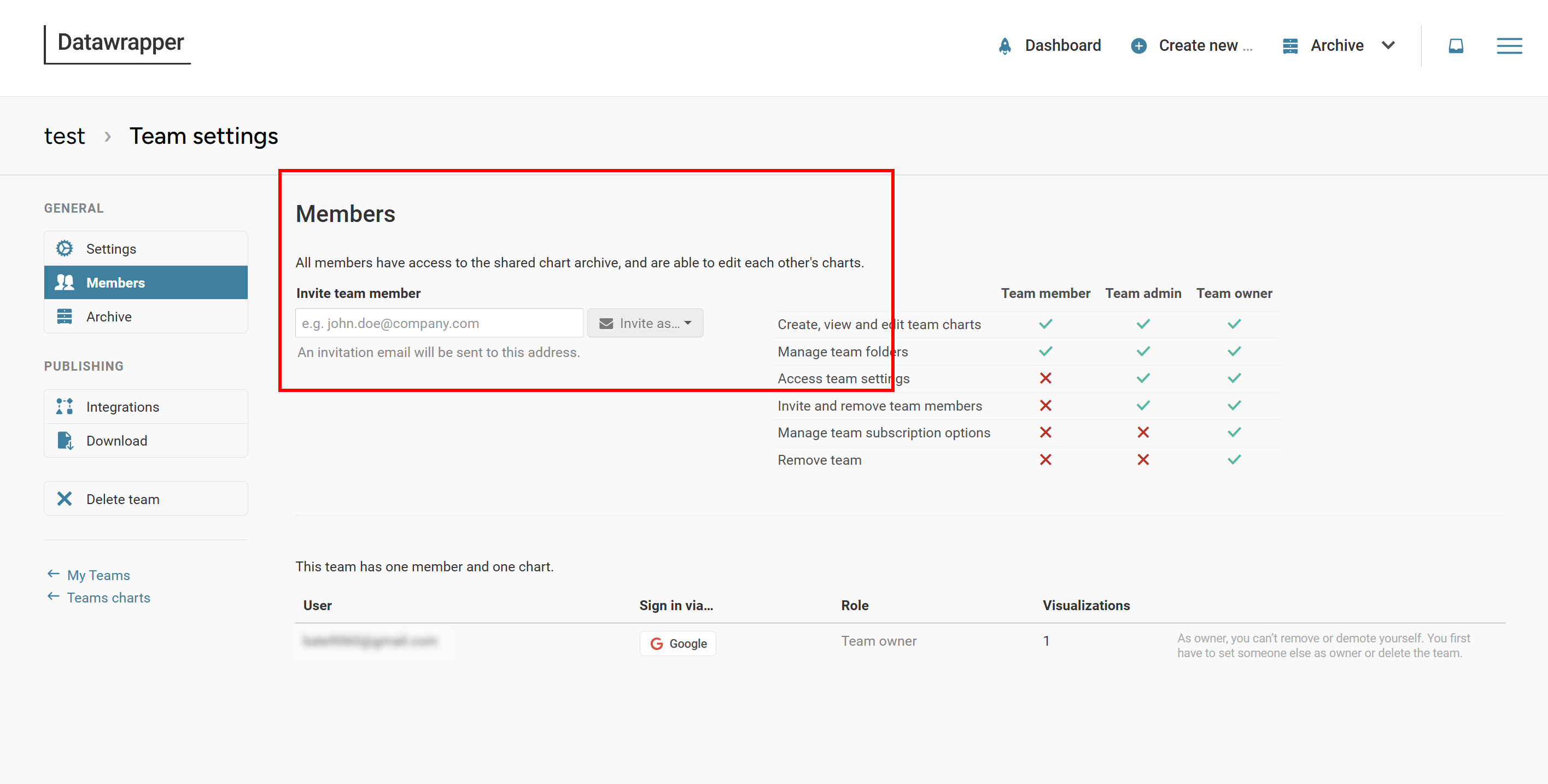
Task: Click the Download file icon in sidebar
Action: pyautogui.click(x=65, y=440)
